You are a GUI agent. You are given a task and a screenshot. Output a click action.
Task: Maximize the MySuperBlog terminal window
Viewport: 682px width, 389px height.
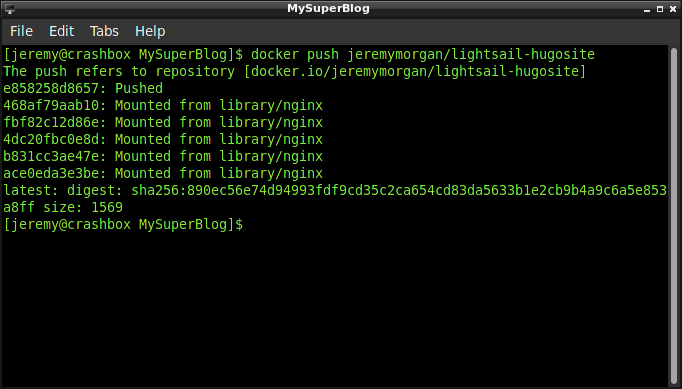pos(660,9)
